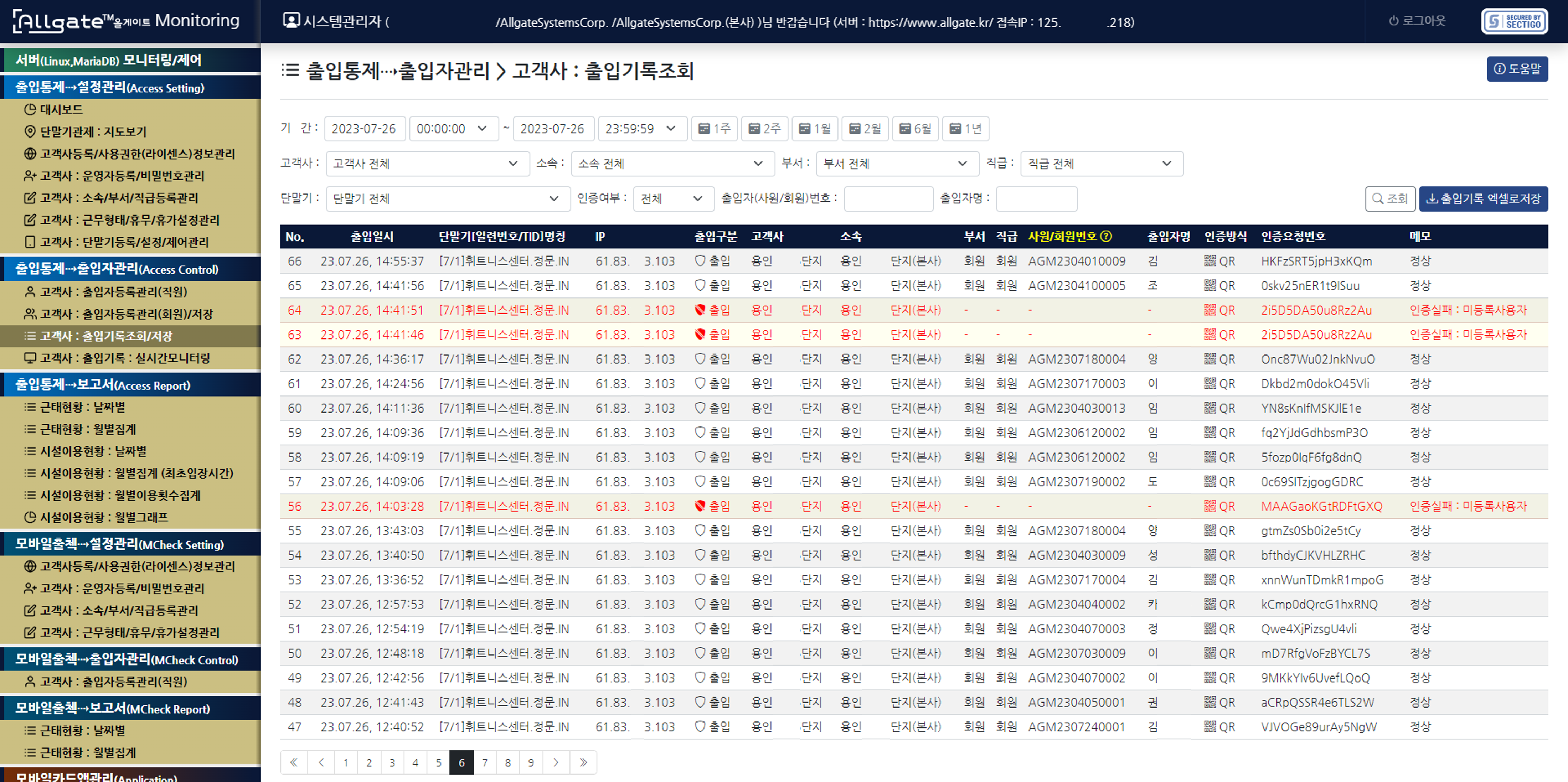Select the 1년 period button

pyautogui.click(x=965, y=128)
